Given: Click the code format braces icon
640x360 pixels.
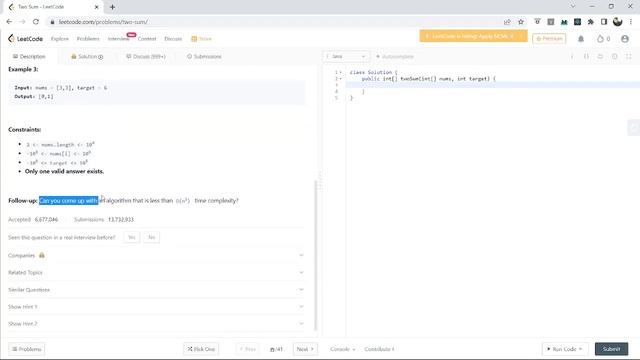Looking at the screenshot, I should (586, 56).
